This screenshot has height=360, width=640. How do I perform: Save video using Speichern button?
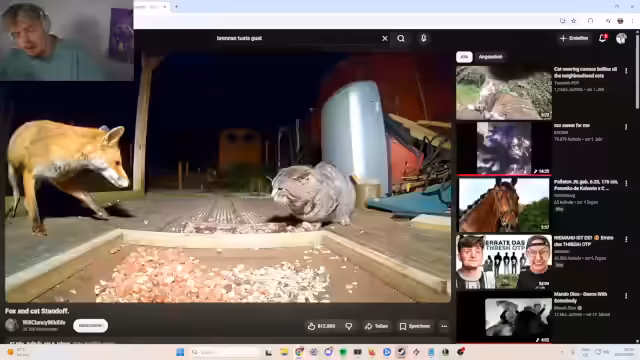(x=415, y=326)
